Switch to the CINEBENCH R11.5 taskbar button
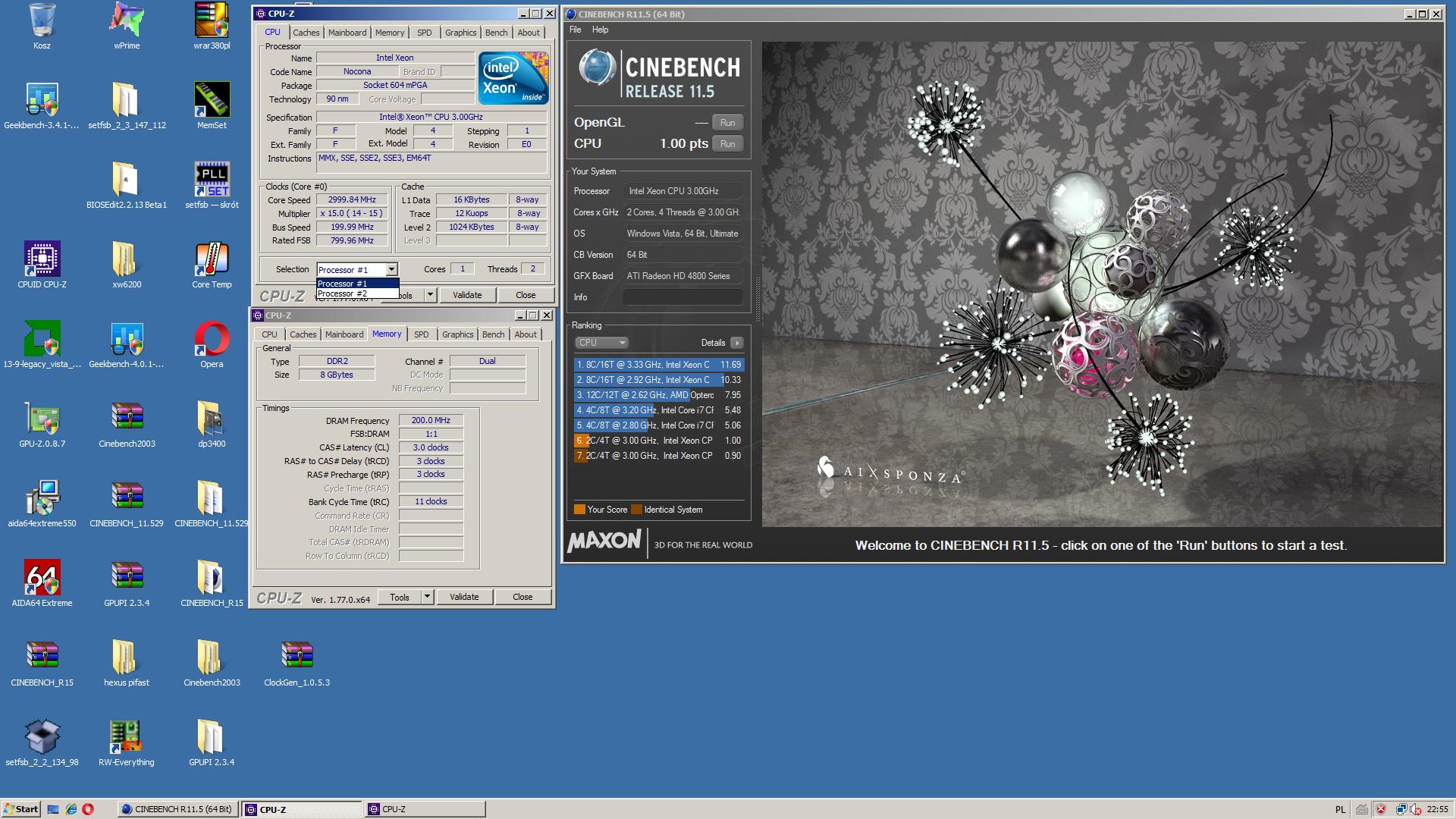 pos(178,809)
